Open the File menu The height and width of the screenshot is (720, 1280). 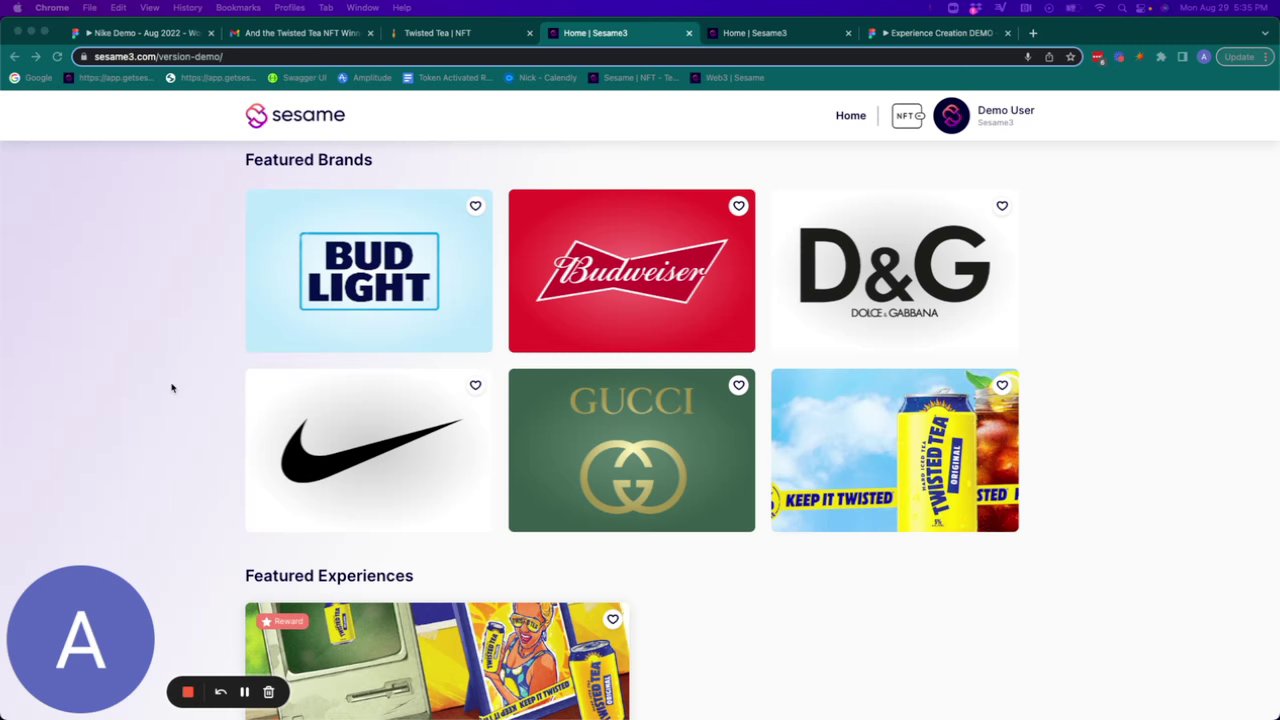pyautogui.click(x=89, y=8)
